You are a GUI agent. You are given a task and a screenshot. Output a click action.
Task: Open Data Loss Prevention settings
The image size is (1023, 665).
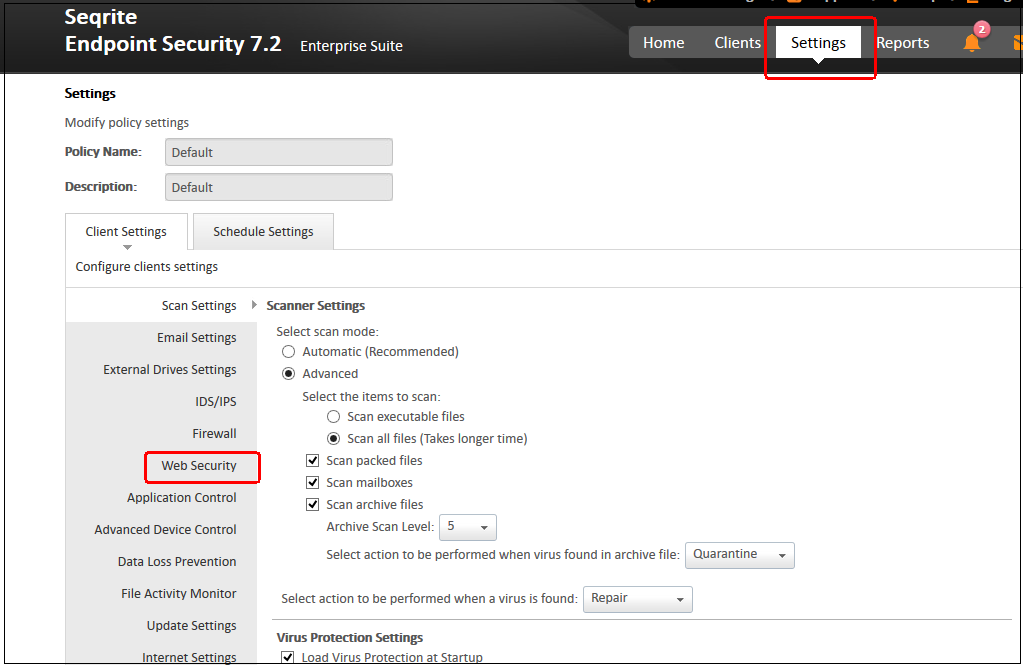(177, 561)
